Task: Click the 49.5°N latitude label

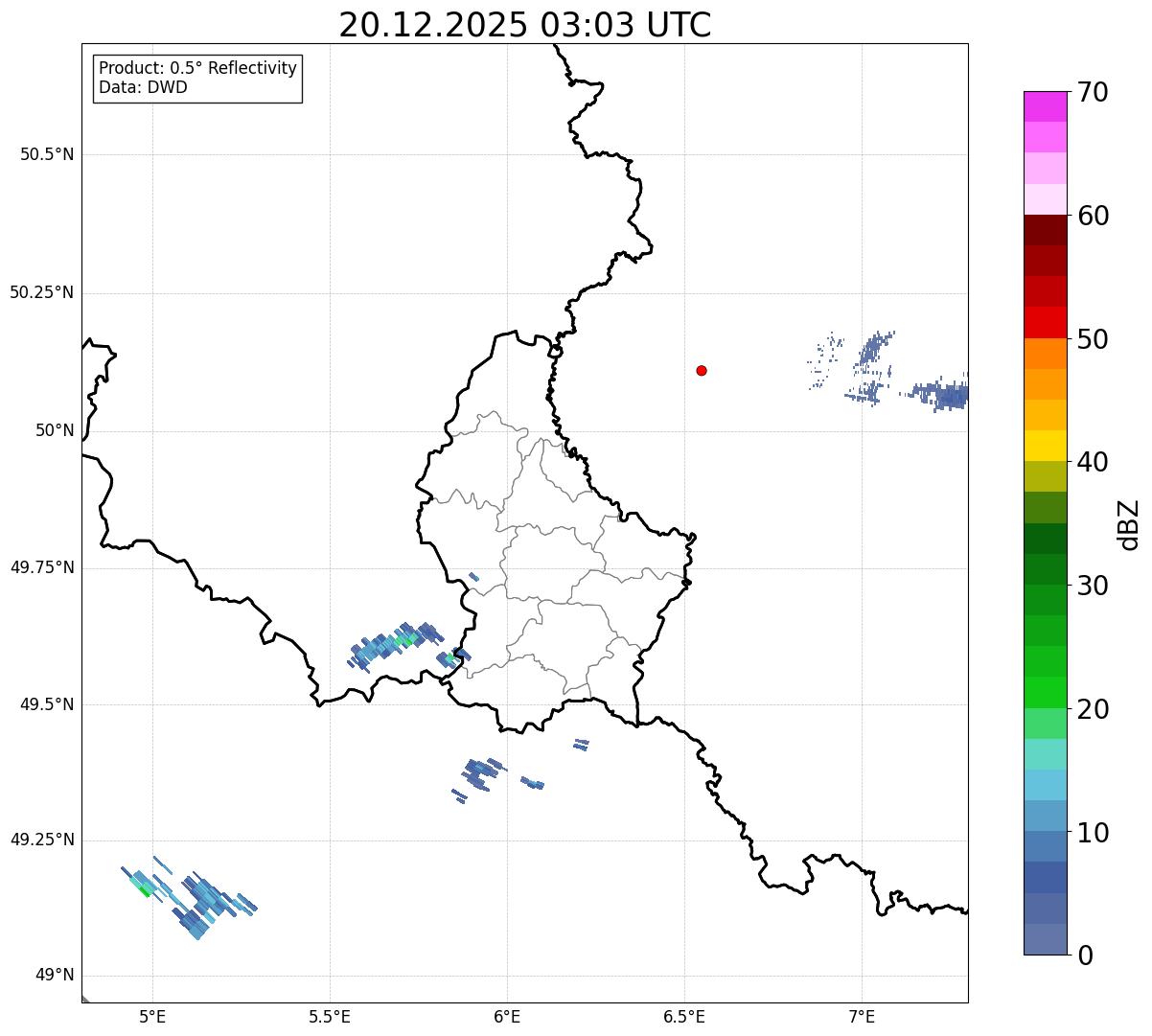Action: [47, 704]
